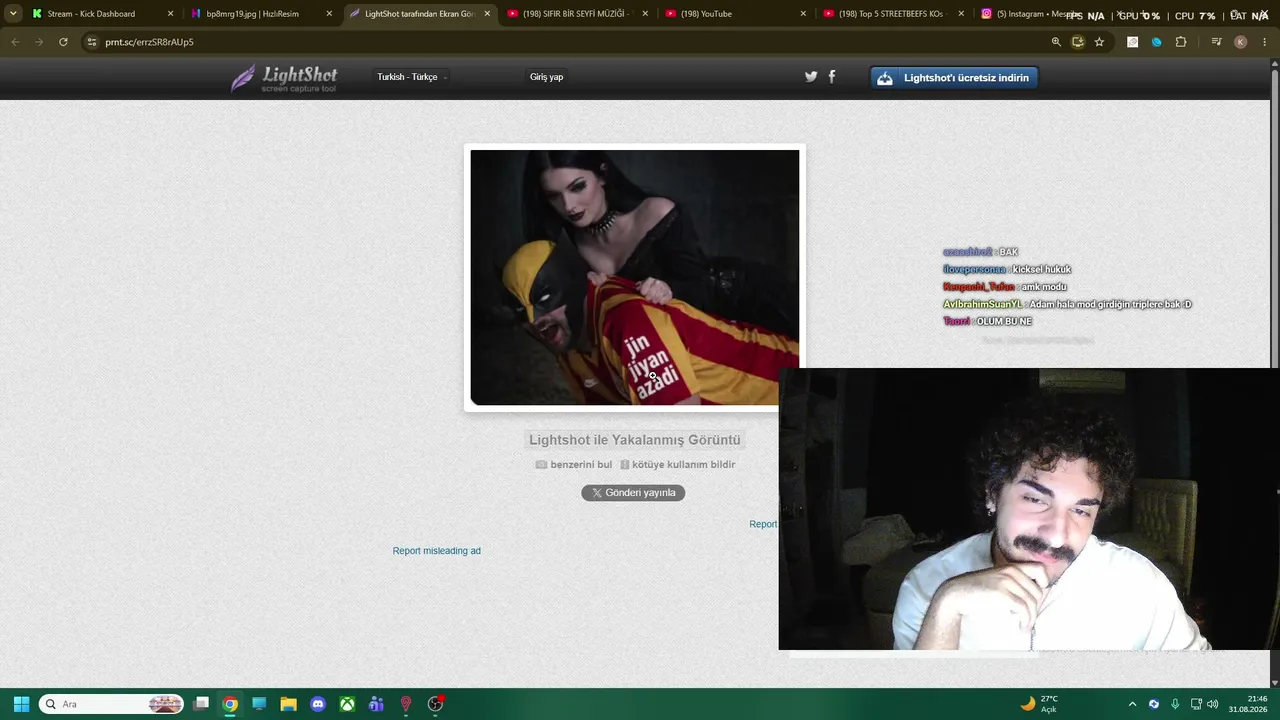Image resolution: width=1280 pixels, height=720 pixels.
Task: Open the Chrome profile avatar menu
Action: tap(1241, 42)
